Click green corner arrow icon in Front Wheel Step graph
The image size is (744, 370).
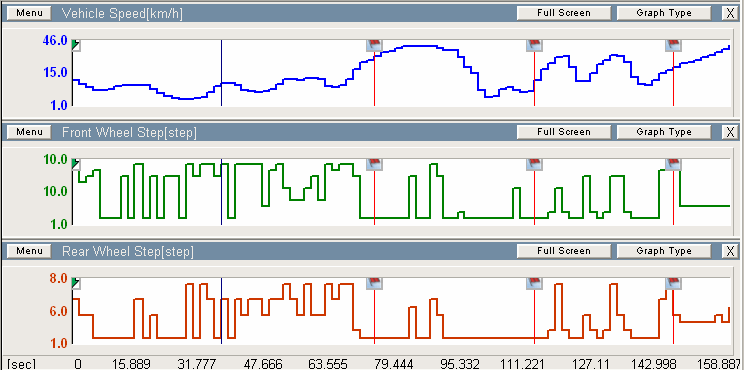(76, 165)
